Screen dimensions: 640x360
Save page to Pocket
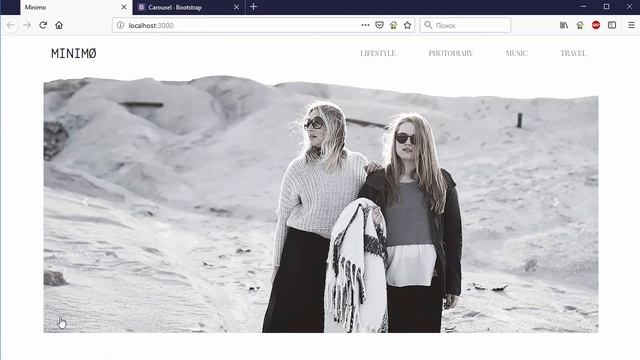point(380,25)
